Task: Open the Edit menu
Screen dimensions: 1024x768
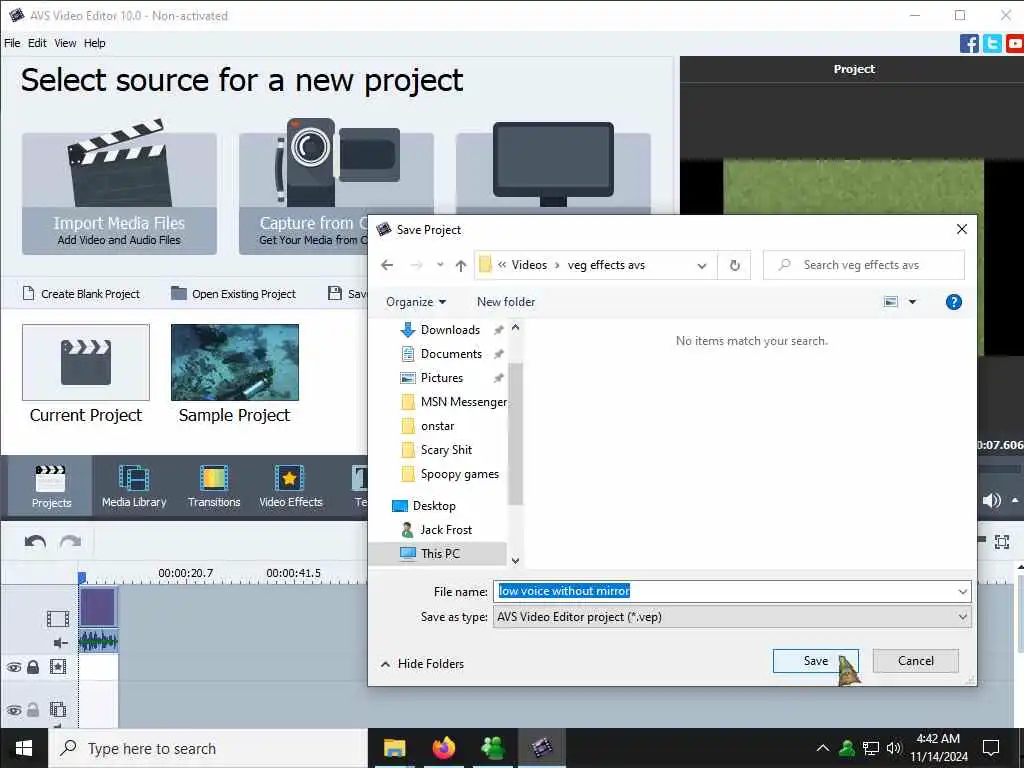Action: point(37,43)
